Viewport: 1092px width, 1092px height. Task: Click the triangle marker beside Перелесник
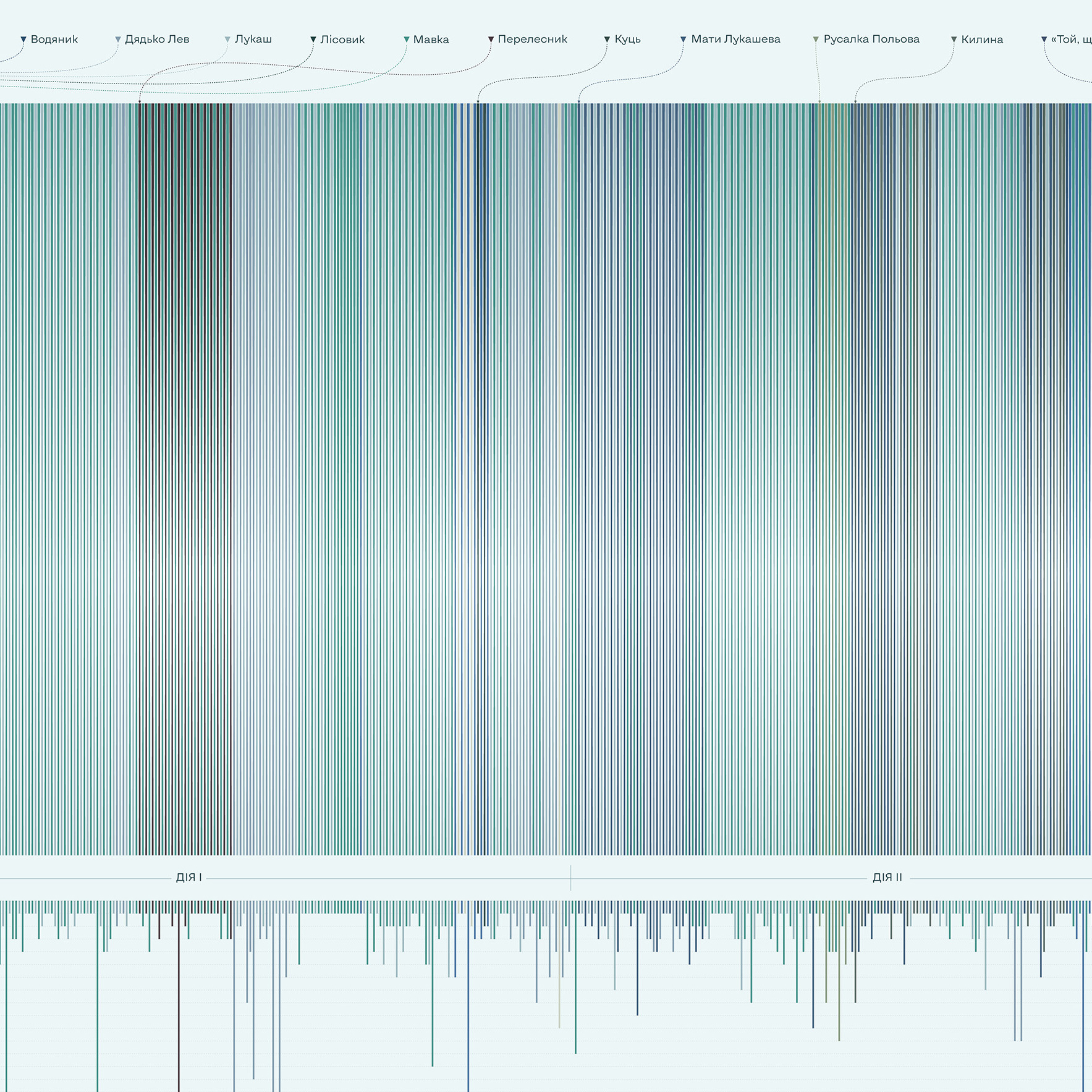pos(491,40)
